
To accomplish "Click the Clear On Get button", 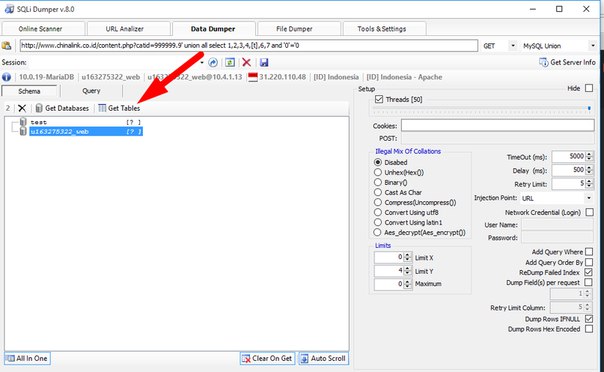I will tap(267, 359).
